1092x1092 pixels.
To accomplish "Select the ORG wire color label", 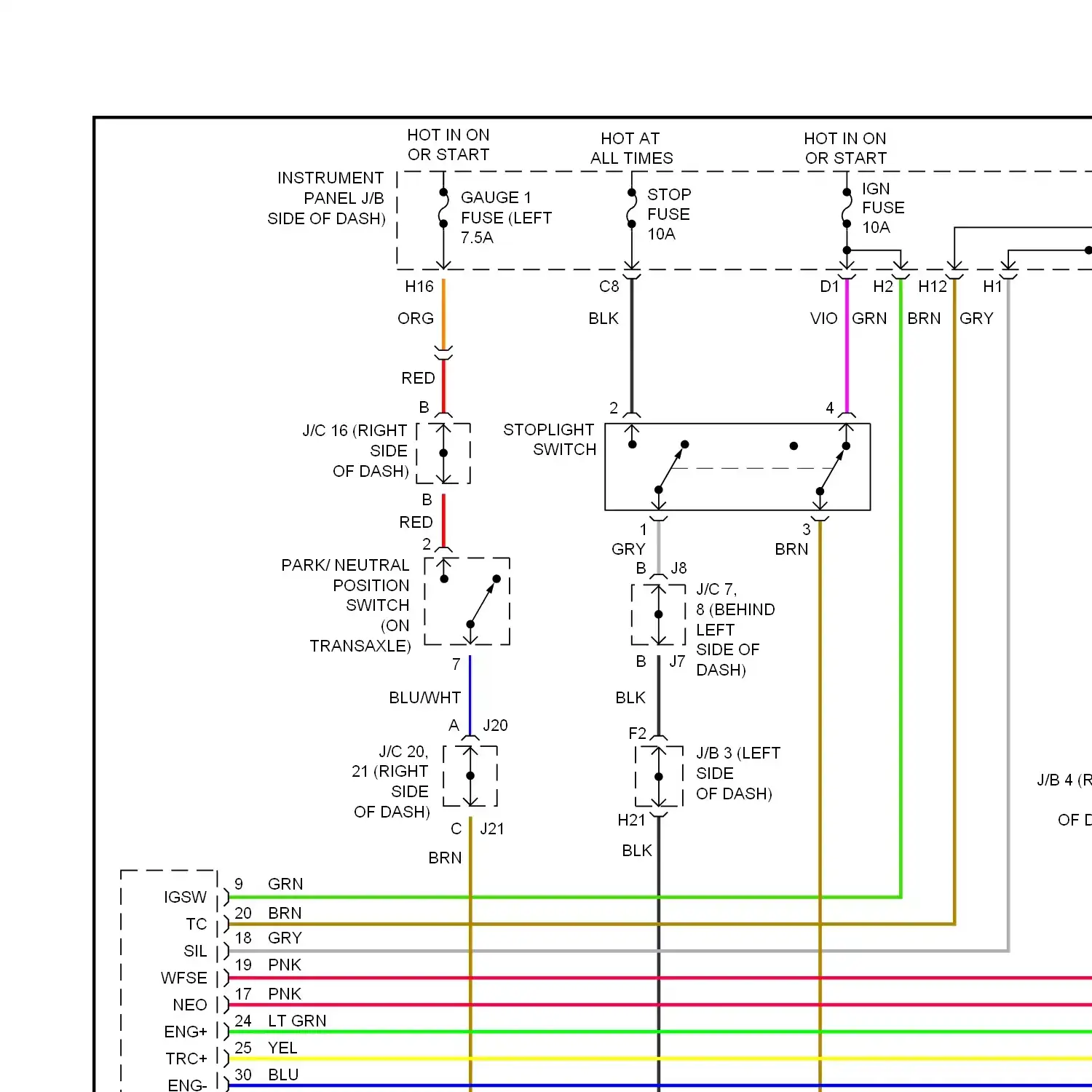I will pos(416,319).
